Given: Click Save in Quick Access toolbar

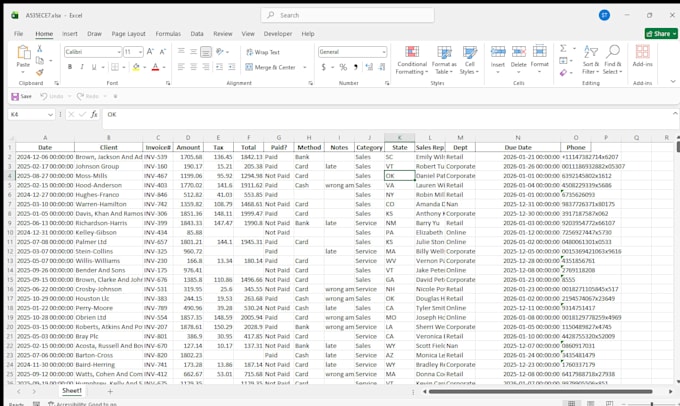Looking at the screenshot, I should 21,96.
